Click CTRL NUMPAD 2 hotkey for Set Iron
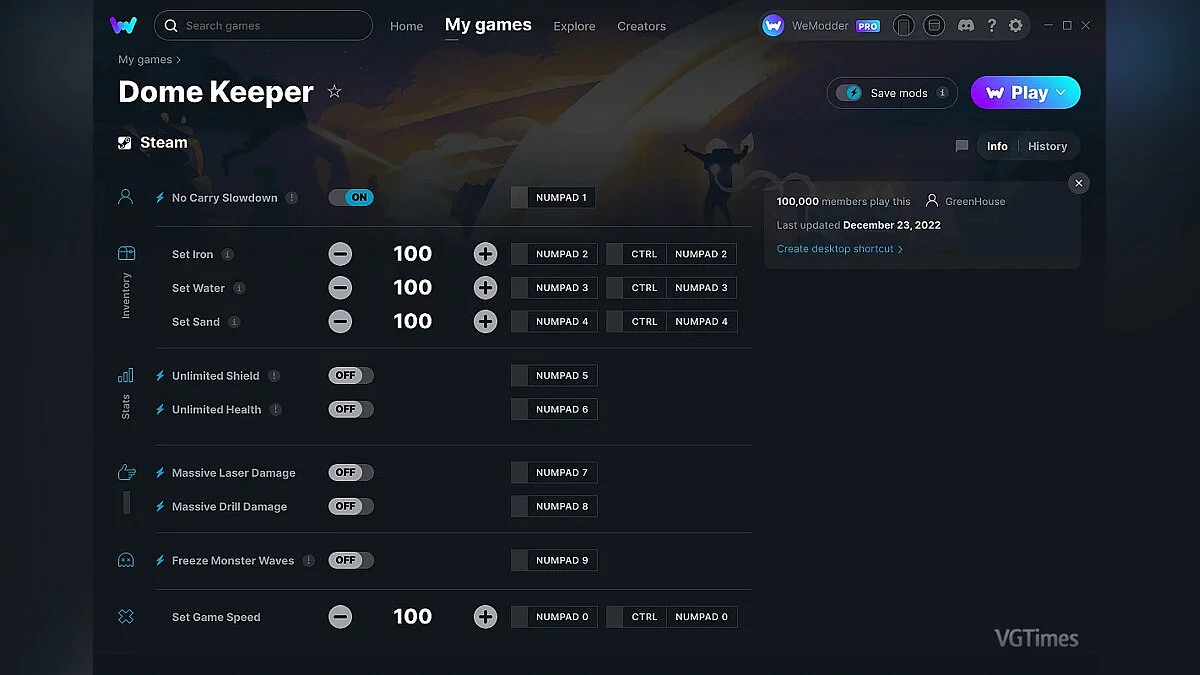Viewport: 1200px width, 675px height. (672, 254)
